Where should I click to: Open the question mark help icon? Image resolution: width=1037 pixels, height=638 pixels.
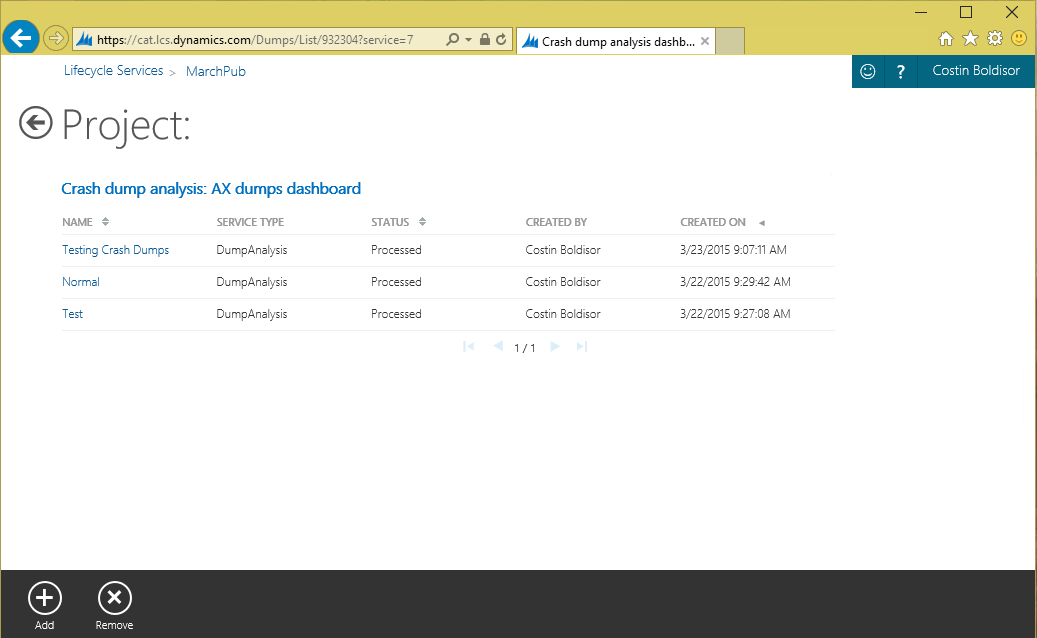(901, 71)
